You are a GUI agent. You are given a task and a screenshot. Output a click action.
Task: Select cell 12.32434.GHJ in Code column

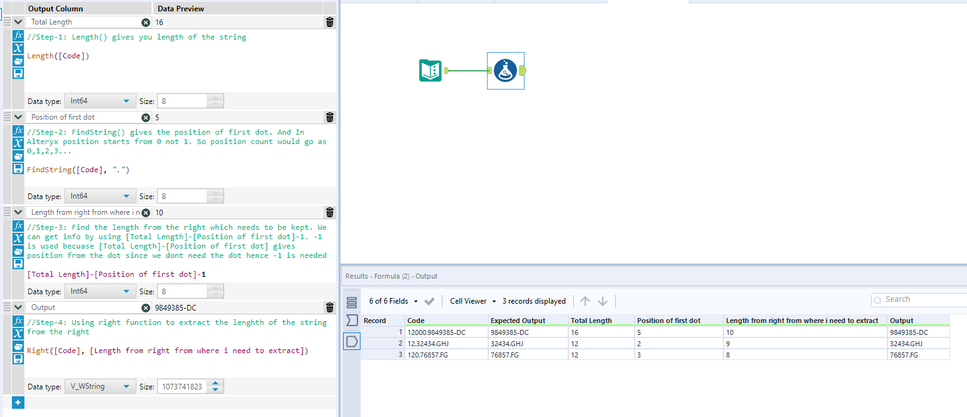tap(446, 344)
